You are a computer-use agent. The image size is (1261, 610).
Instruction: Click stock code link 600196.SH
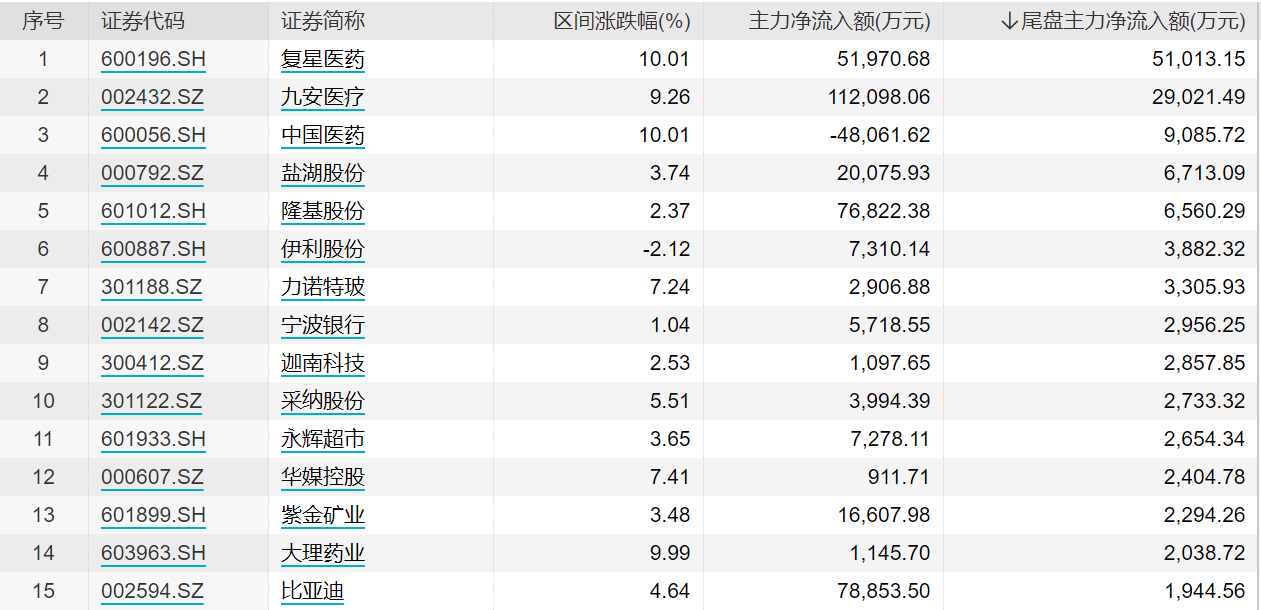coord(153,59)
